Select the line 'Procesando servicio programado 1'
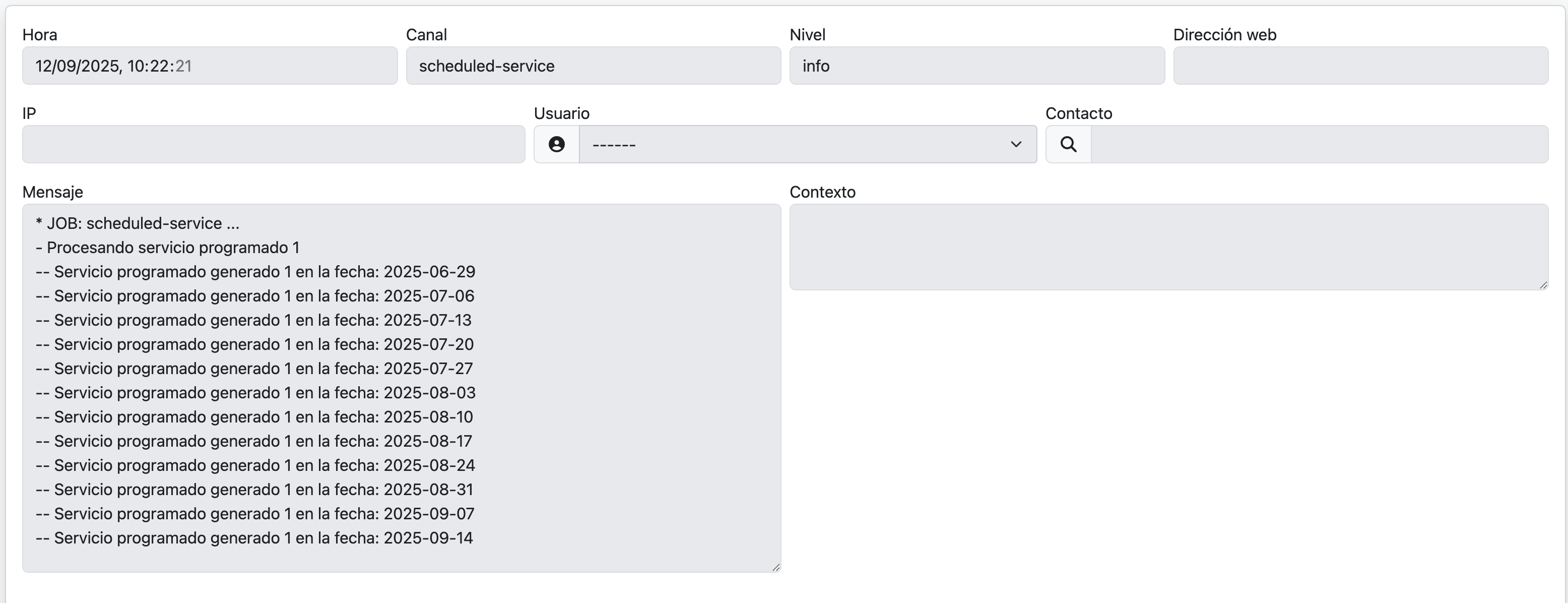The width and height of the screenshot is (1568, 603). 167,247
